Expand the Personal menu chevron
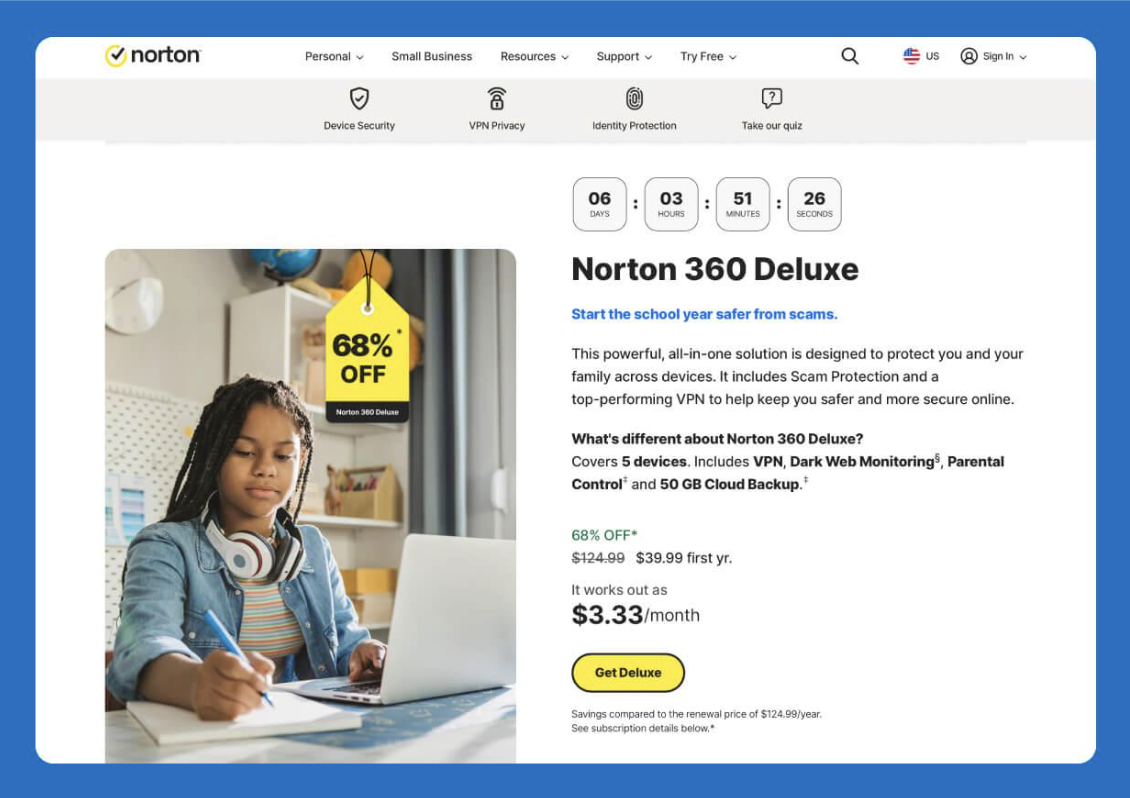 coord(360,57)
